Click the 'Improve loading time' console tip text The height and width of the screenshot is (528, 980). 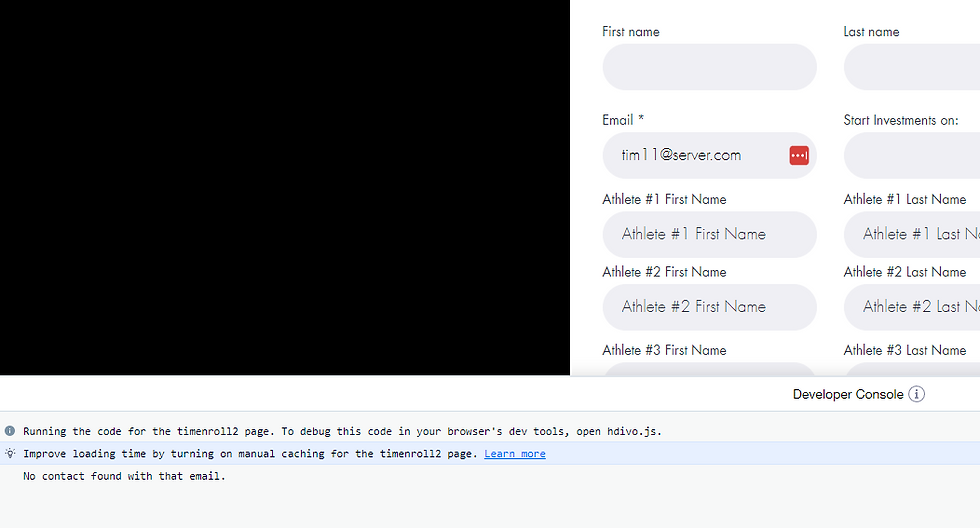[x=250, y=454]
